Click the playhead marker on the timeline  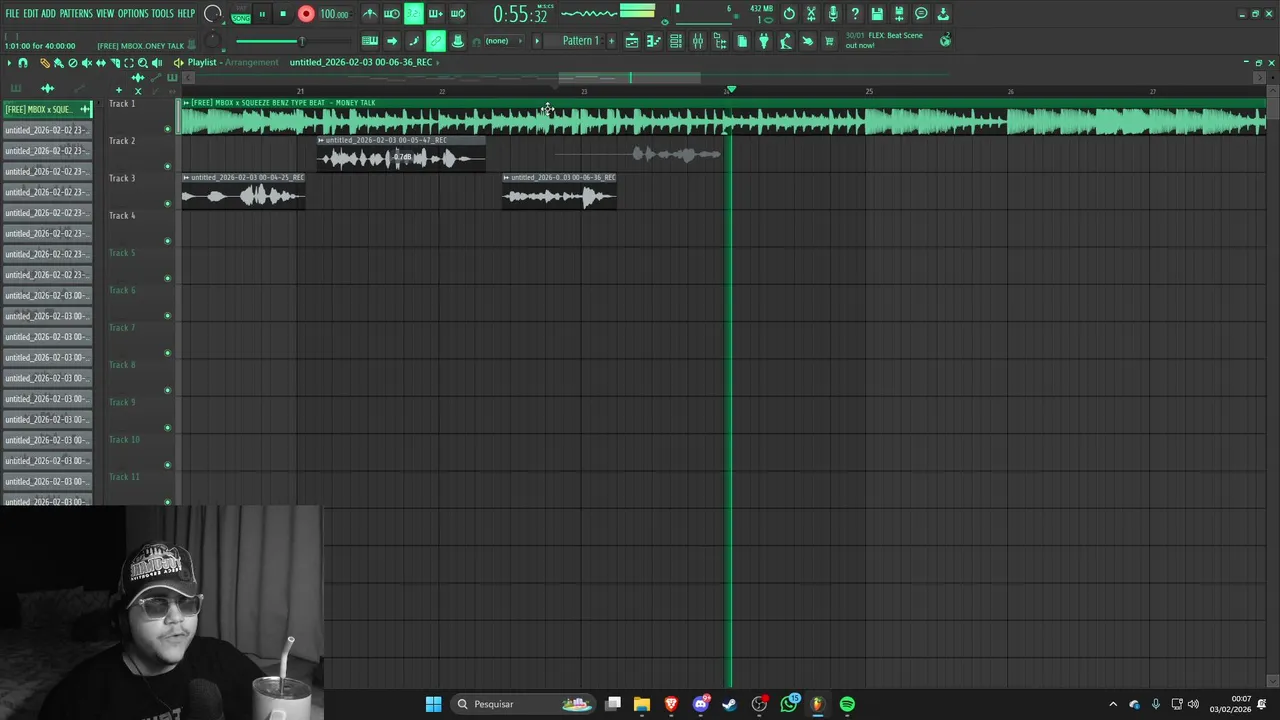pos(731,90)
